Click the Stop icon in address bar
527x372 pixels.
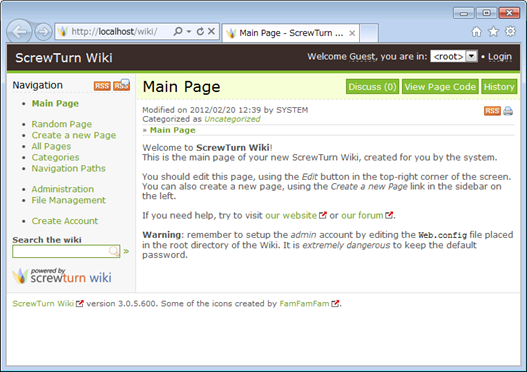click(211, 31)
